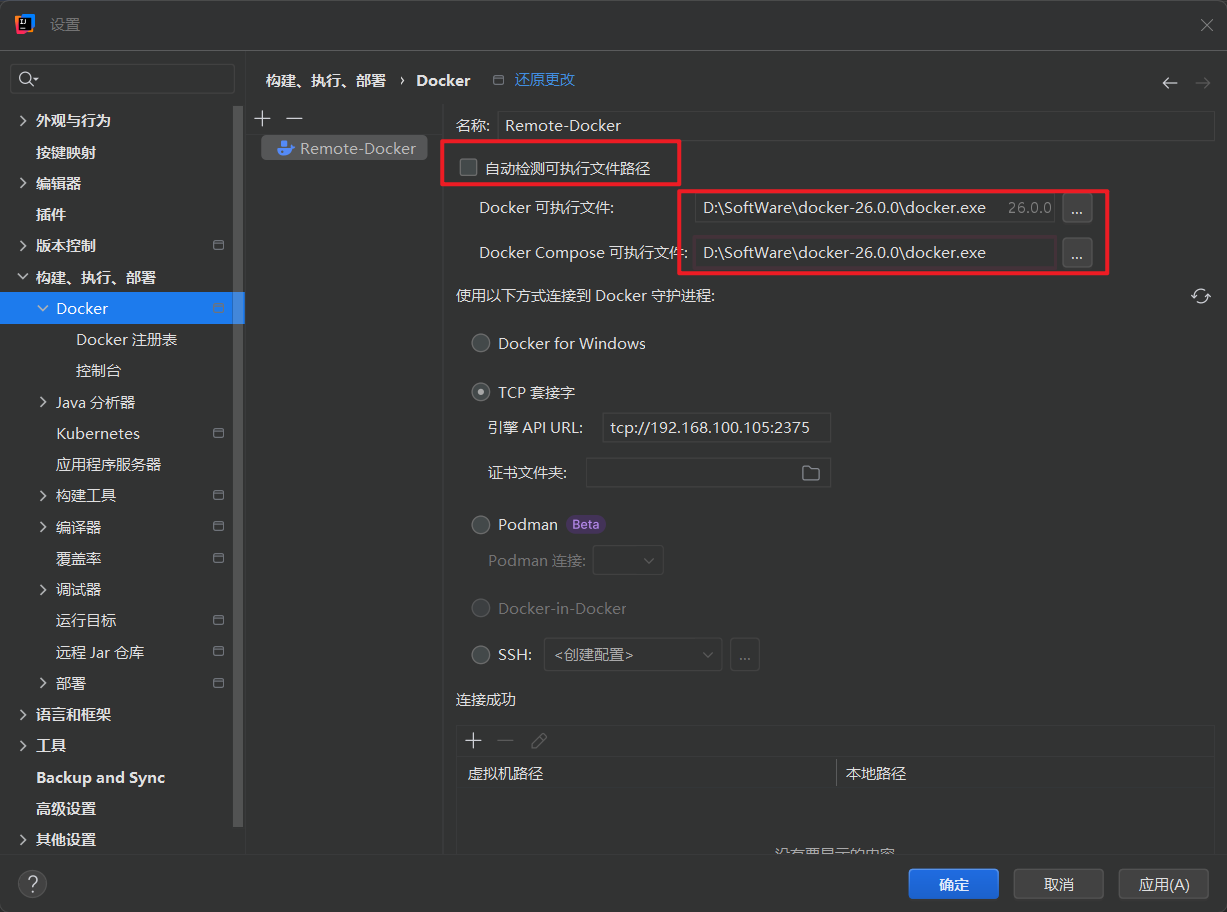
Task: Expand Java 分析器 tree node
Action: pyautogui.click(x=43, y=402)
